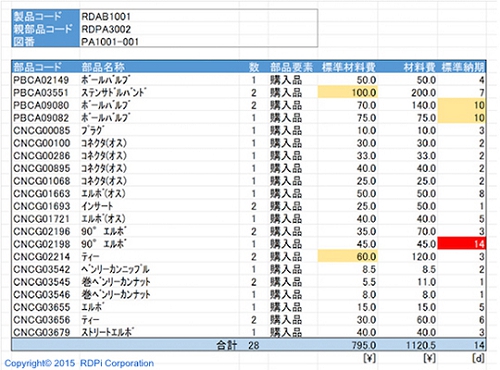Click the 親部品コード label cell

tap(46, 29)
